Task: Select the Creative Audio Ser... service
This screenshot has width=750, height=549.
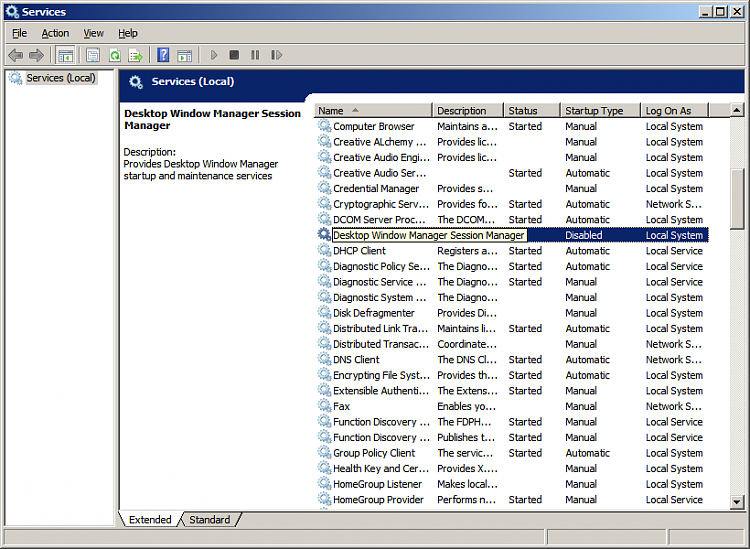Action: pos(512,173)
